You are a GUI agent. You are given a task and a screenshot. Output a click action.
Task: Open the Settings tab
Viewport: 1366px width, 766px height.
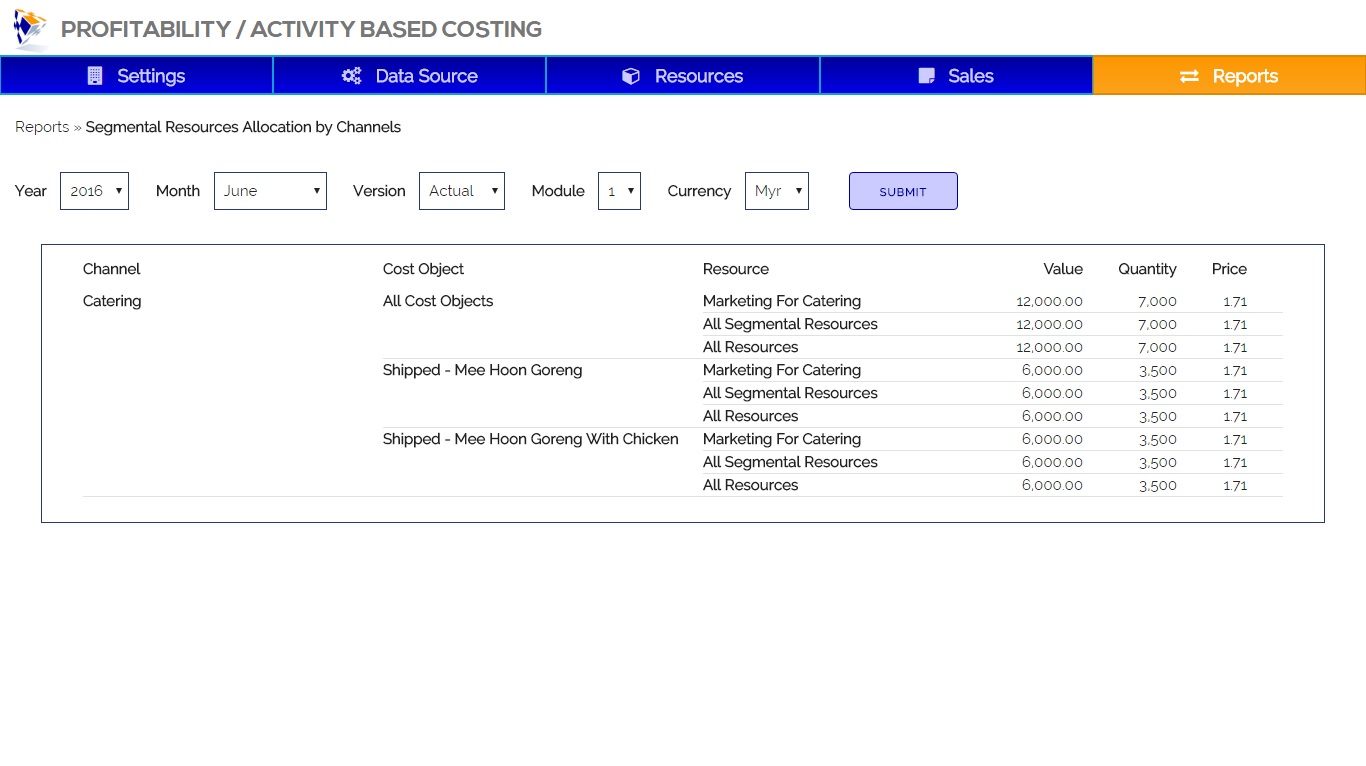coord(136,75)
